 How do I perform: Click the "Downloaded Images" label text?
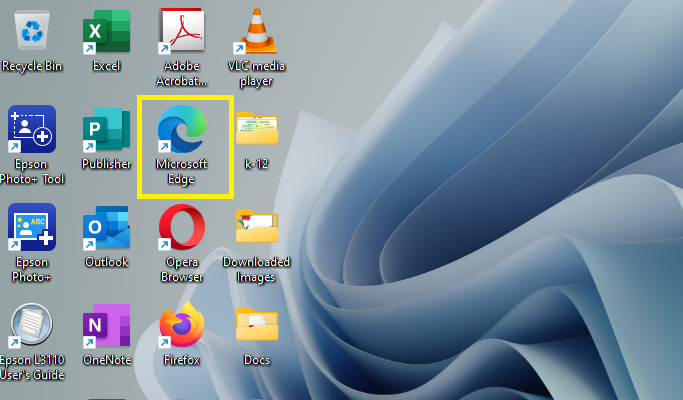256,269
